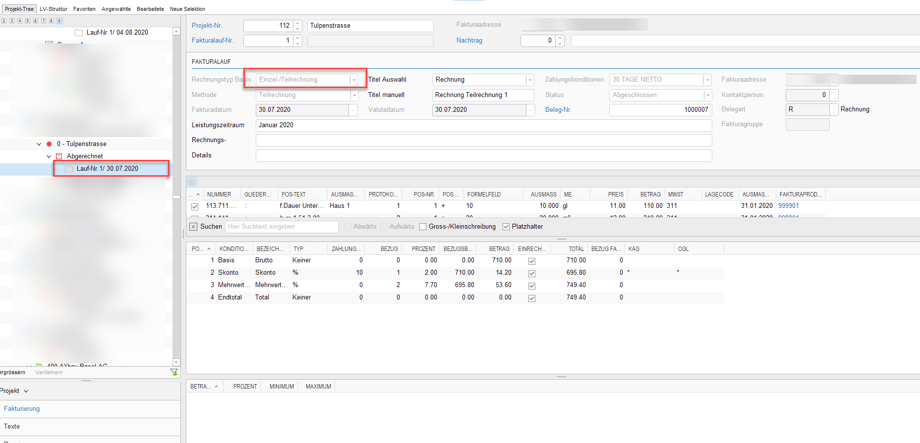The width and height of the screenshot is (920, 443).
Task: Toggle Einrechnen checkbox for Basis row
Action: click(532, 259)
